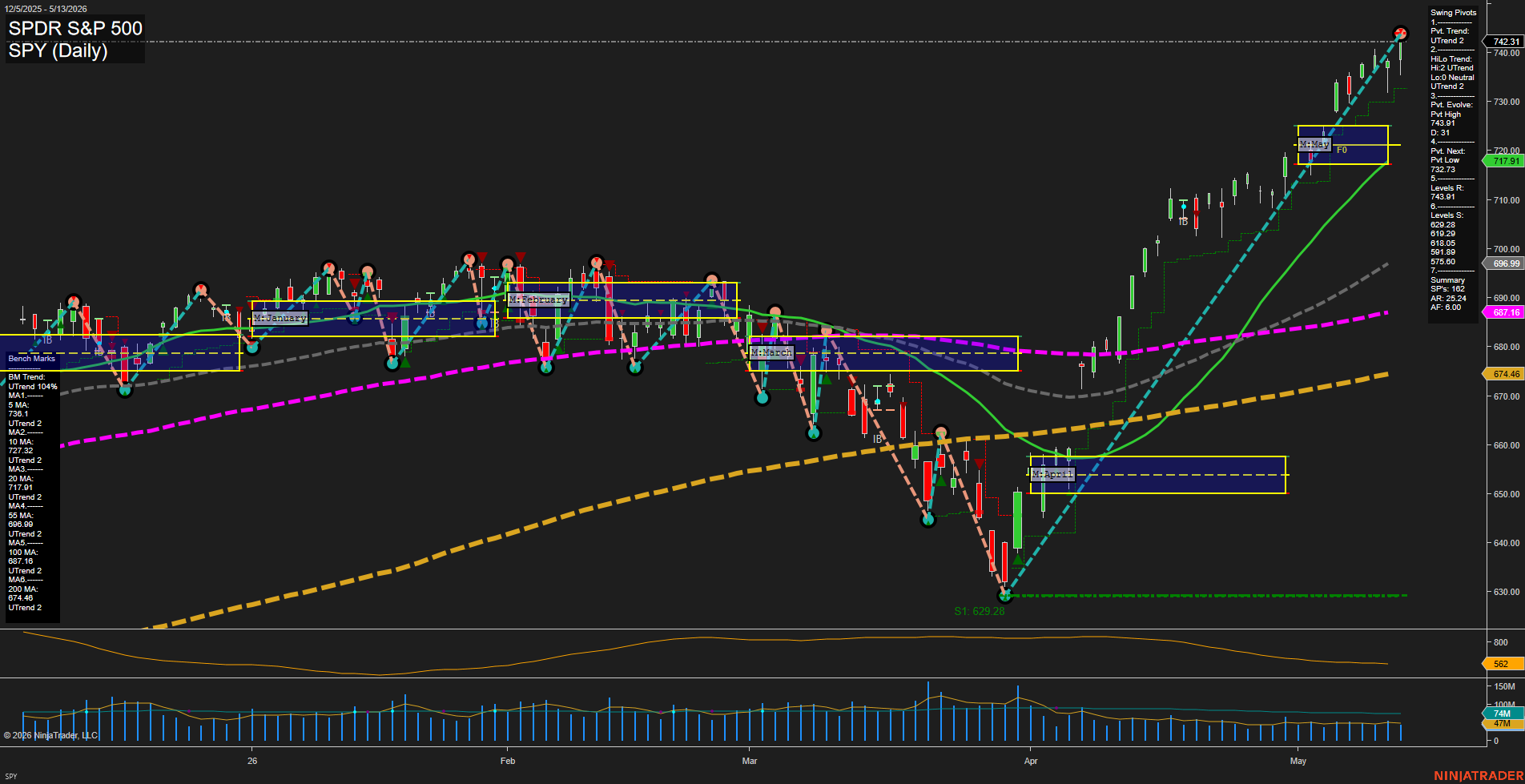Select the gray 696.99 price axis marker

pos(1505,263)
